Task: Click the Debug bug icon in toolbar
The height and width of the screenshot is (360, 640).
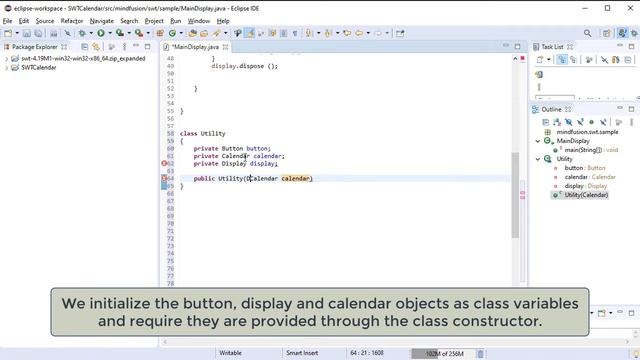Action: 82,33
